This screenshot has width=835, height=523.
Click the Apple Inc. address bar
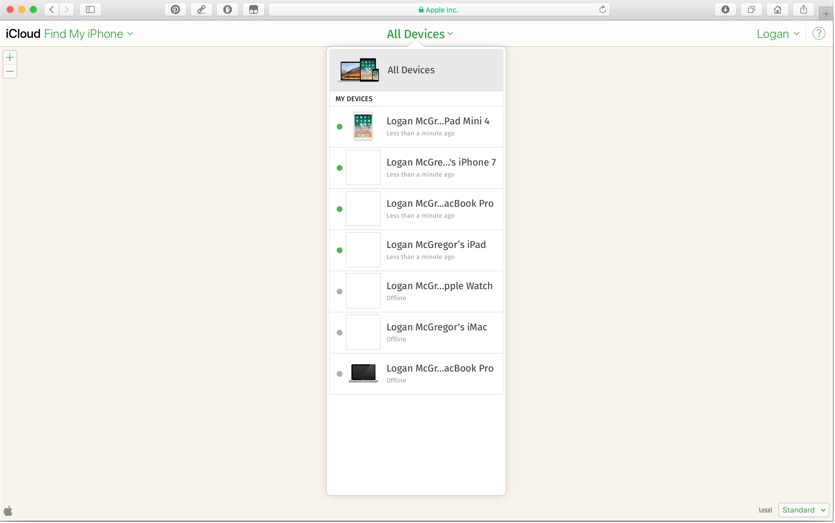[439, 10]
